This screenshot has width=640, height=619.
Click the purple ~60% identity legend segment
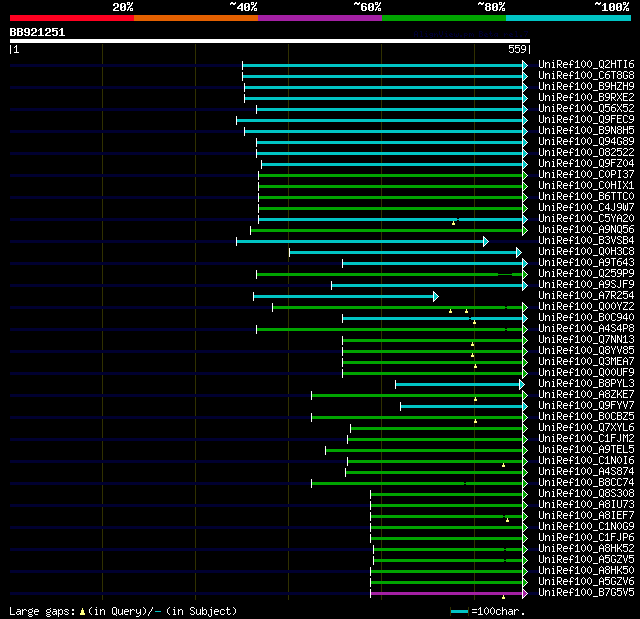pyautogui.click(x=320, y=18)
